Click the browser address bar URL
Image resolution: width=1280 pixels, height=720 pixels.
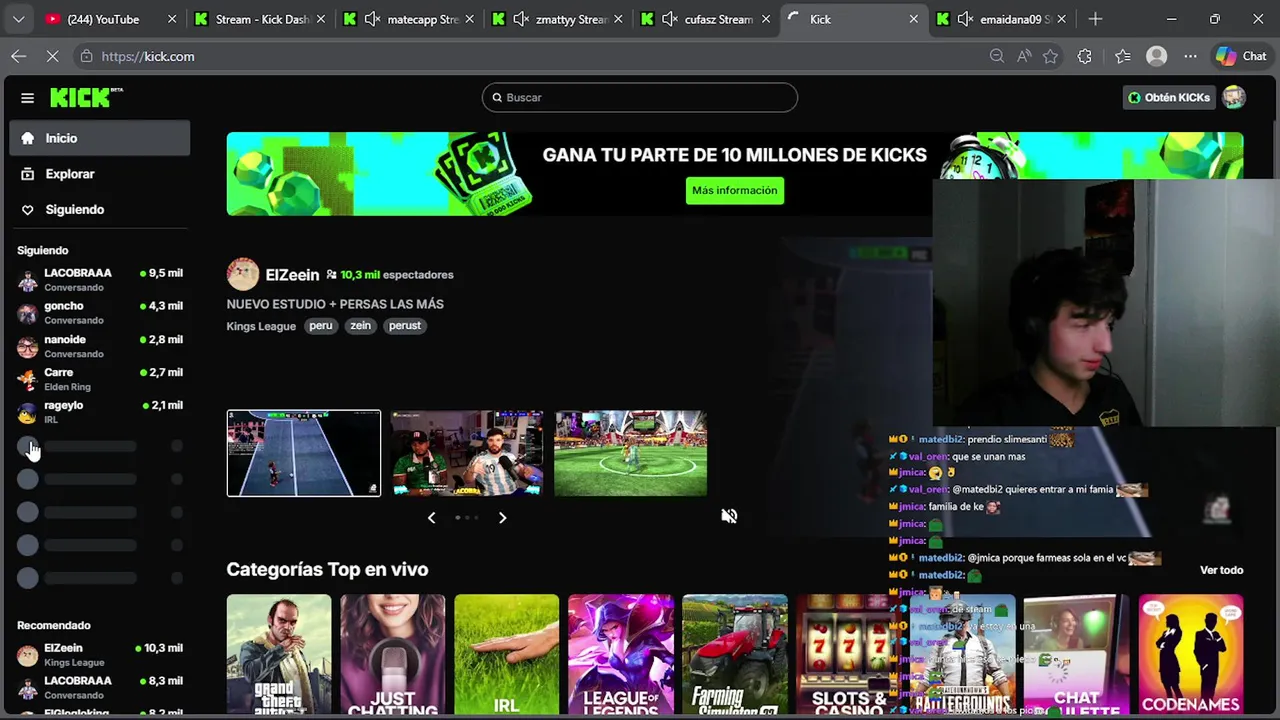point(148,56)
